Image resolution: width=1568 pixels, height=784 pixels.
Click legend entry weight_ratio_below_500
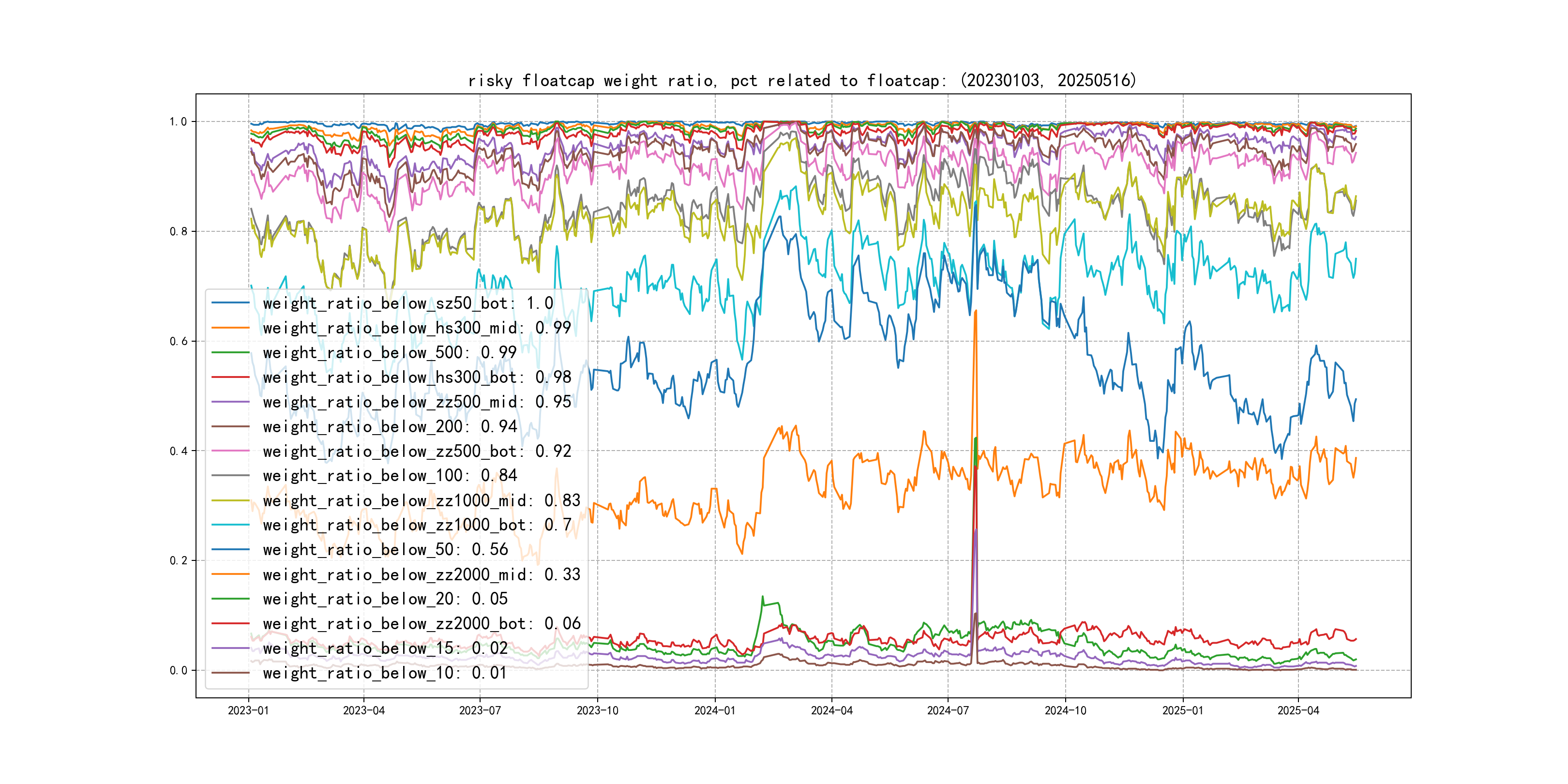click(389, 352)
